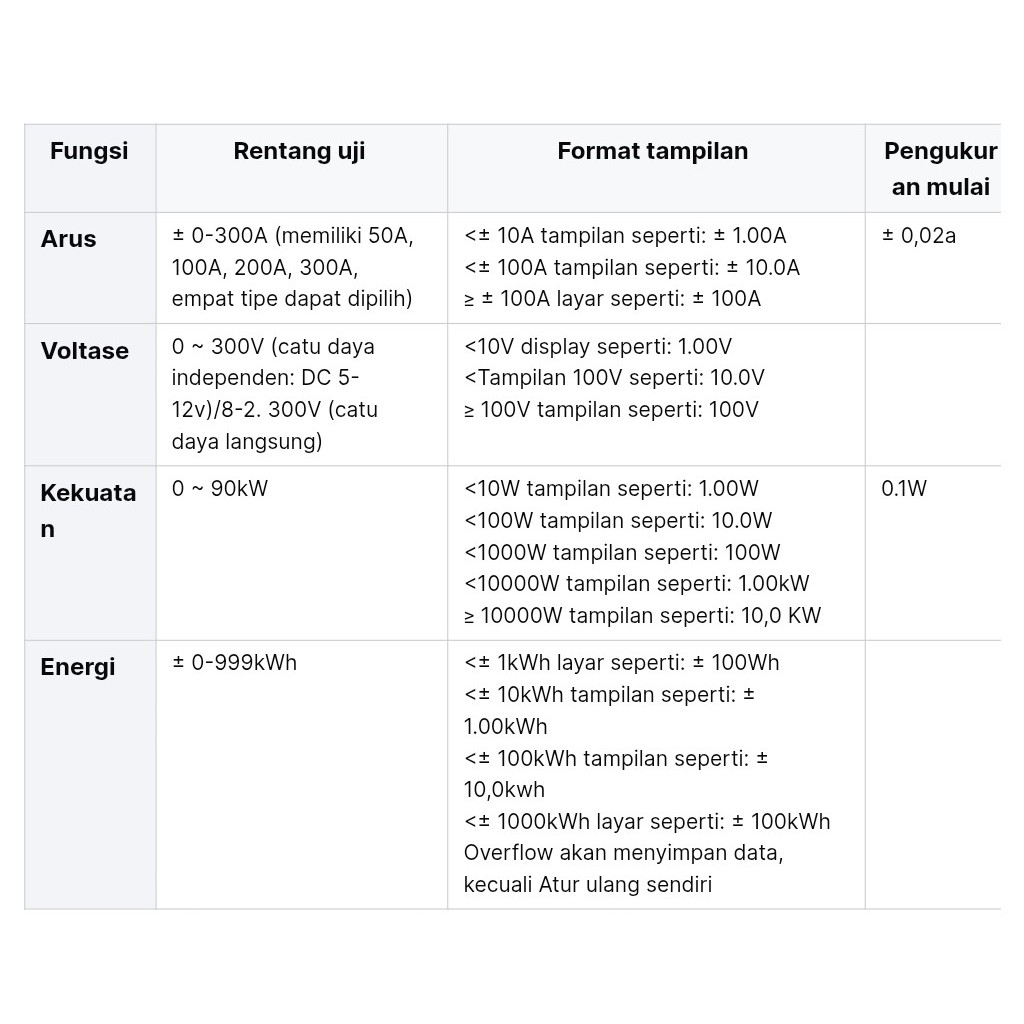Select the ± 0-999kWh range cell
Image resolution: width=1024 pixels, height=1024 pixels.
(235, 663)
